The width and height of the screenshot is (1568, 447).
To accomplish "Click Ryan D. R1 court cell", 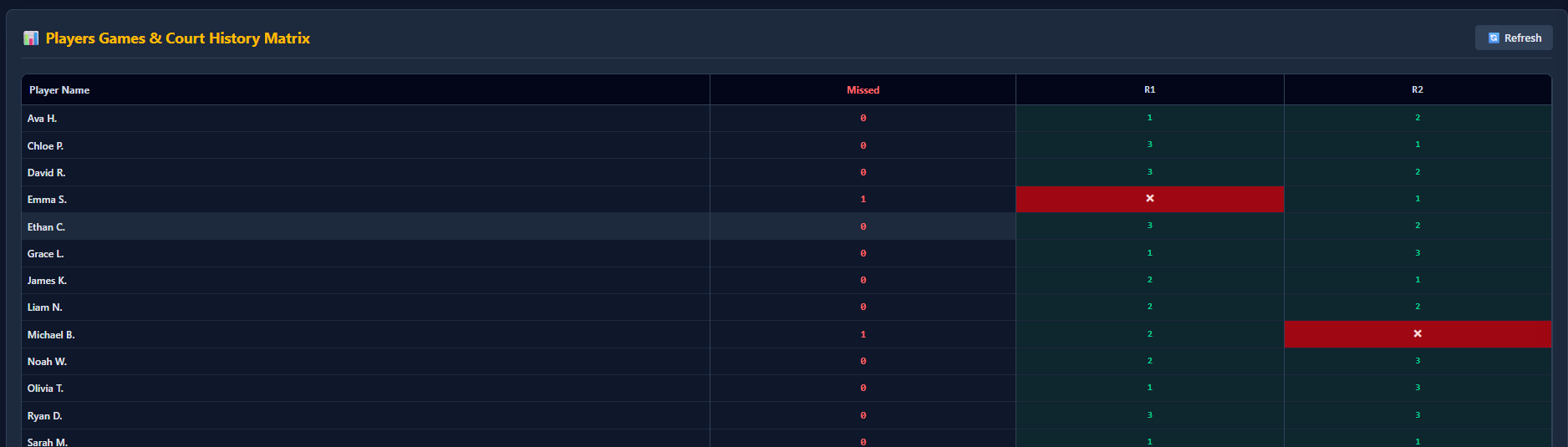I will point(1150,415).
